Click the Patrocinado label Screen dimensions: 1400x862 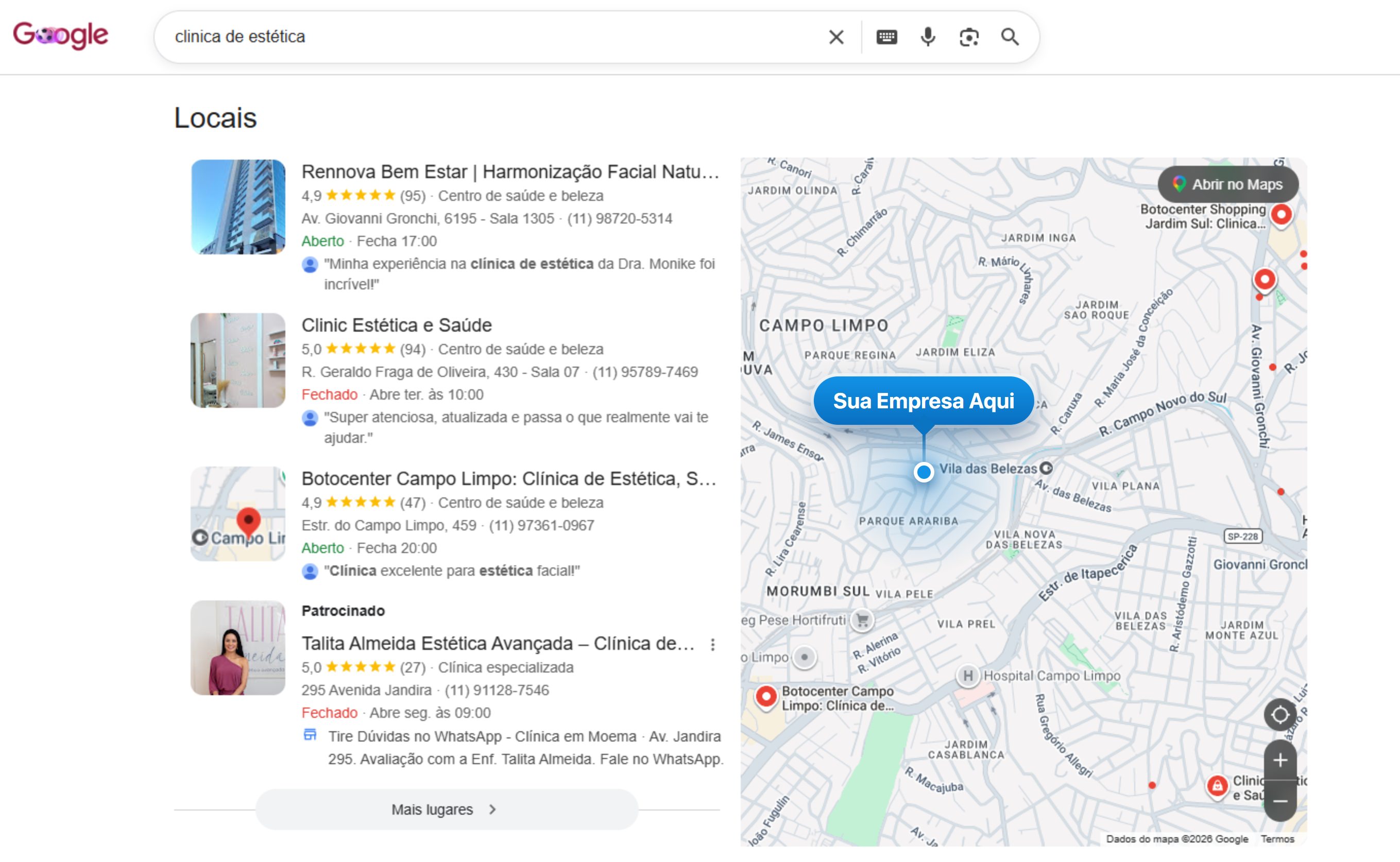point(343,611)
